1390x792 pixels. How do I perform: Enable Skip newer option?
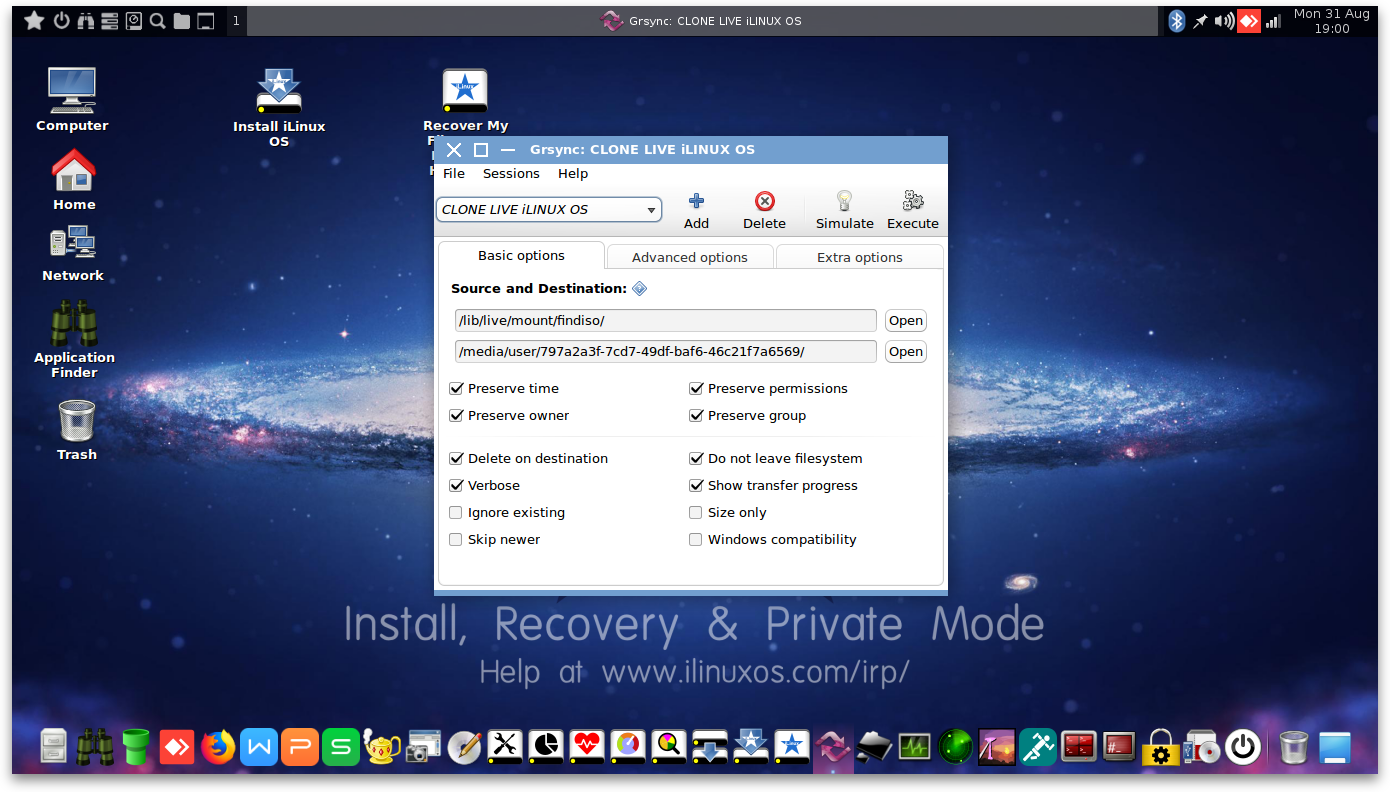[x=456, y=539]
